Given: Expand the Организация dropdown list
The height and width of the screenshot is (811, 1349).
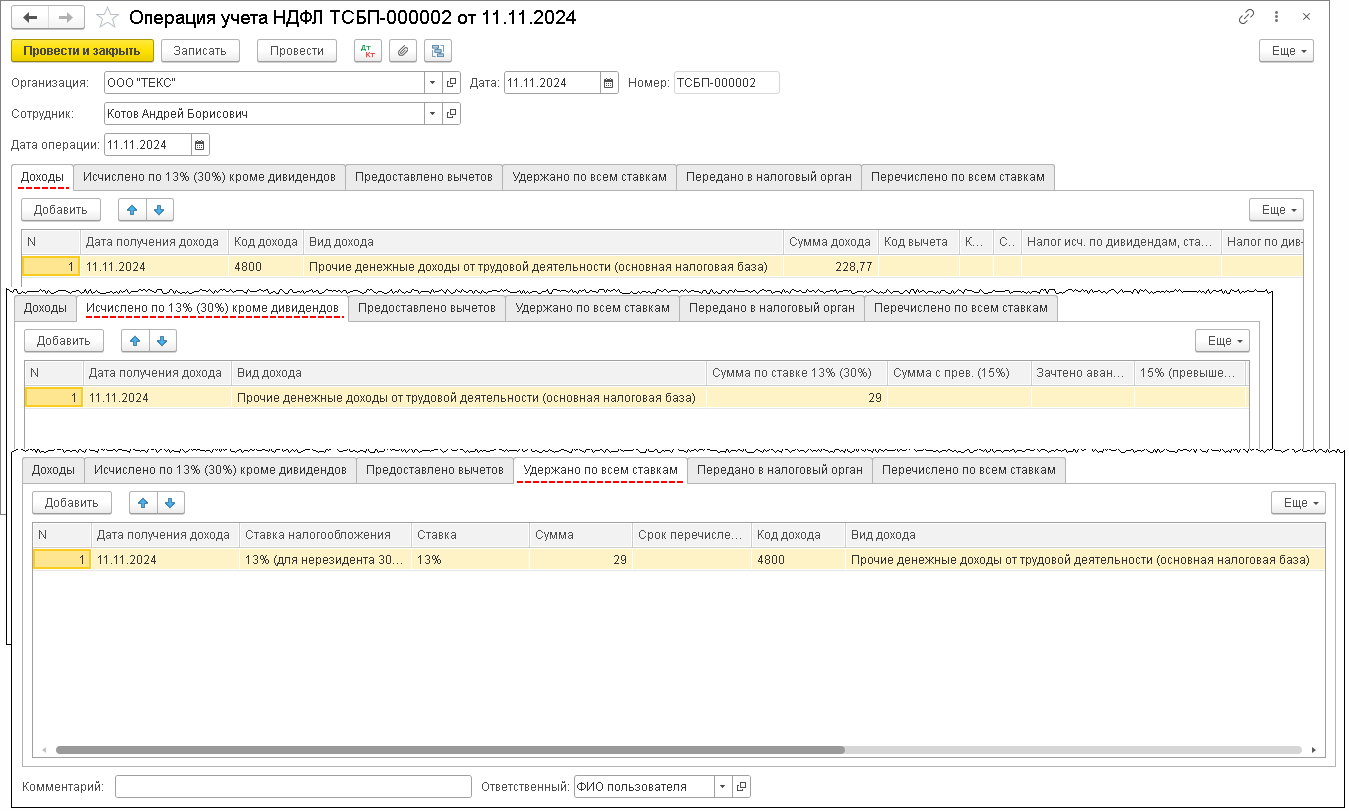Looking at the screenshot, I should coord(433,83).
